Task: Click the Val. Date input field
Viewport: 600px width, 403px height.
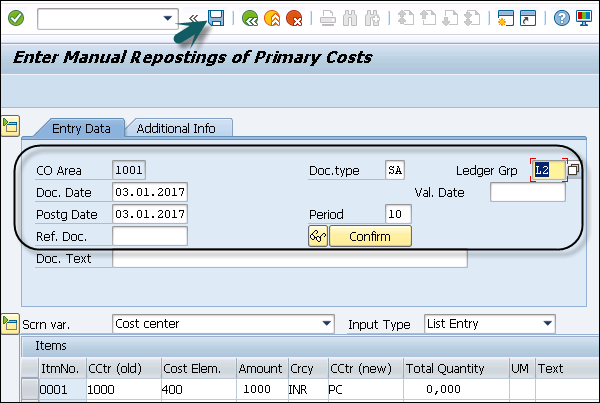Action: [527, 192]
